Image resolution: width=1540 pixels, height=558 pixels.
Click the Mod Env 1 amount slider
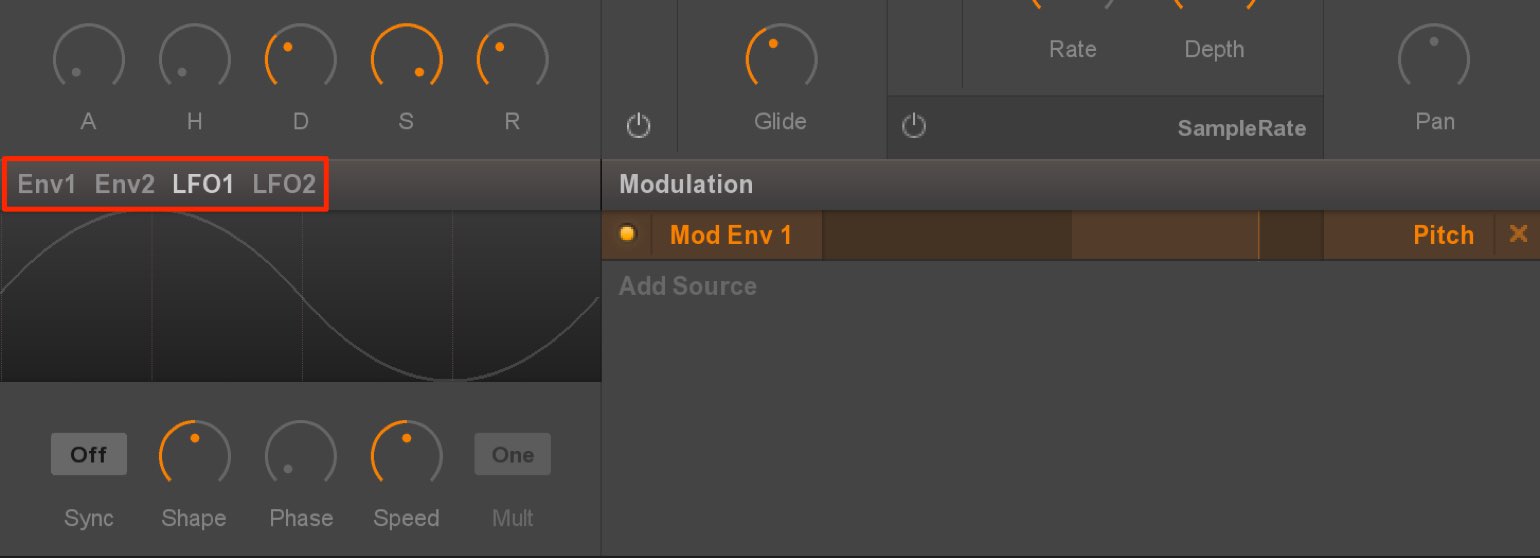click(x=1073, y=235)
